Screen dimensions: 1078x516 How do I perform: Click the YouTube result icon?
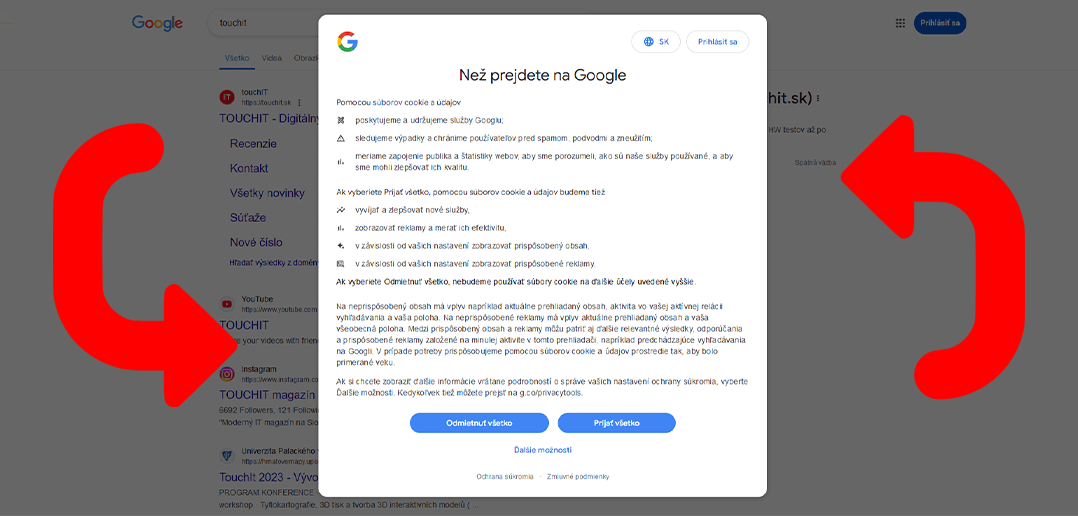(227, 303)
